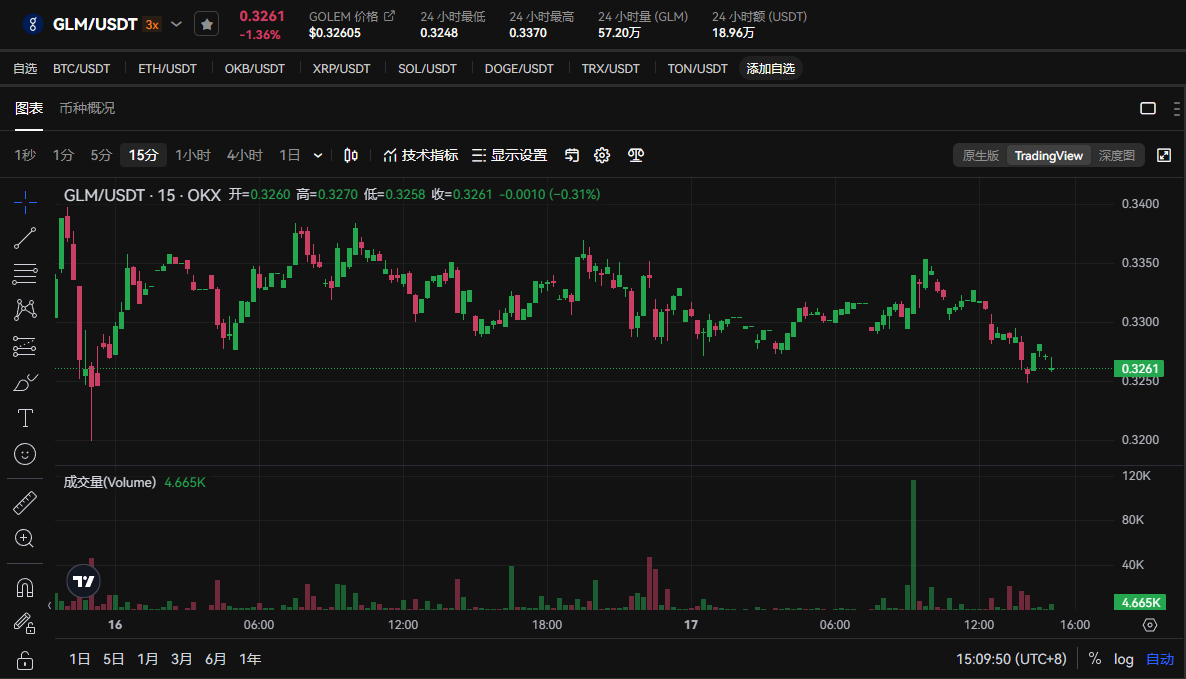
Task: Select the ruler measure tool
Action: pos(25,503)
